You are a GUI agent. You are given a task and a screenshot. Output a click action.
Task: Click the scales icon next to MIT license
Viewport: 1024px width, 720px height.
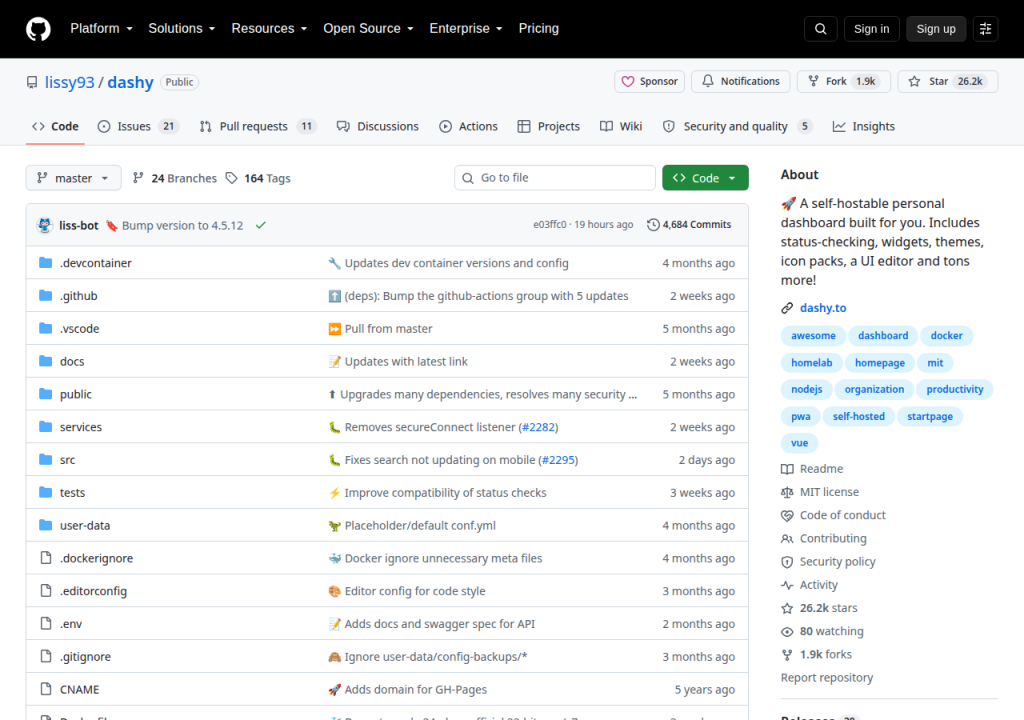pos(787,492)
